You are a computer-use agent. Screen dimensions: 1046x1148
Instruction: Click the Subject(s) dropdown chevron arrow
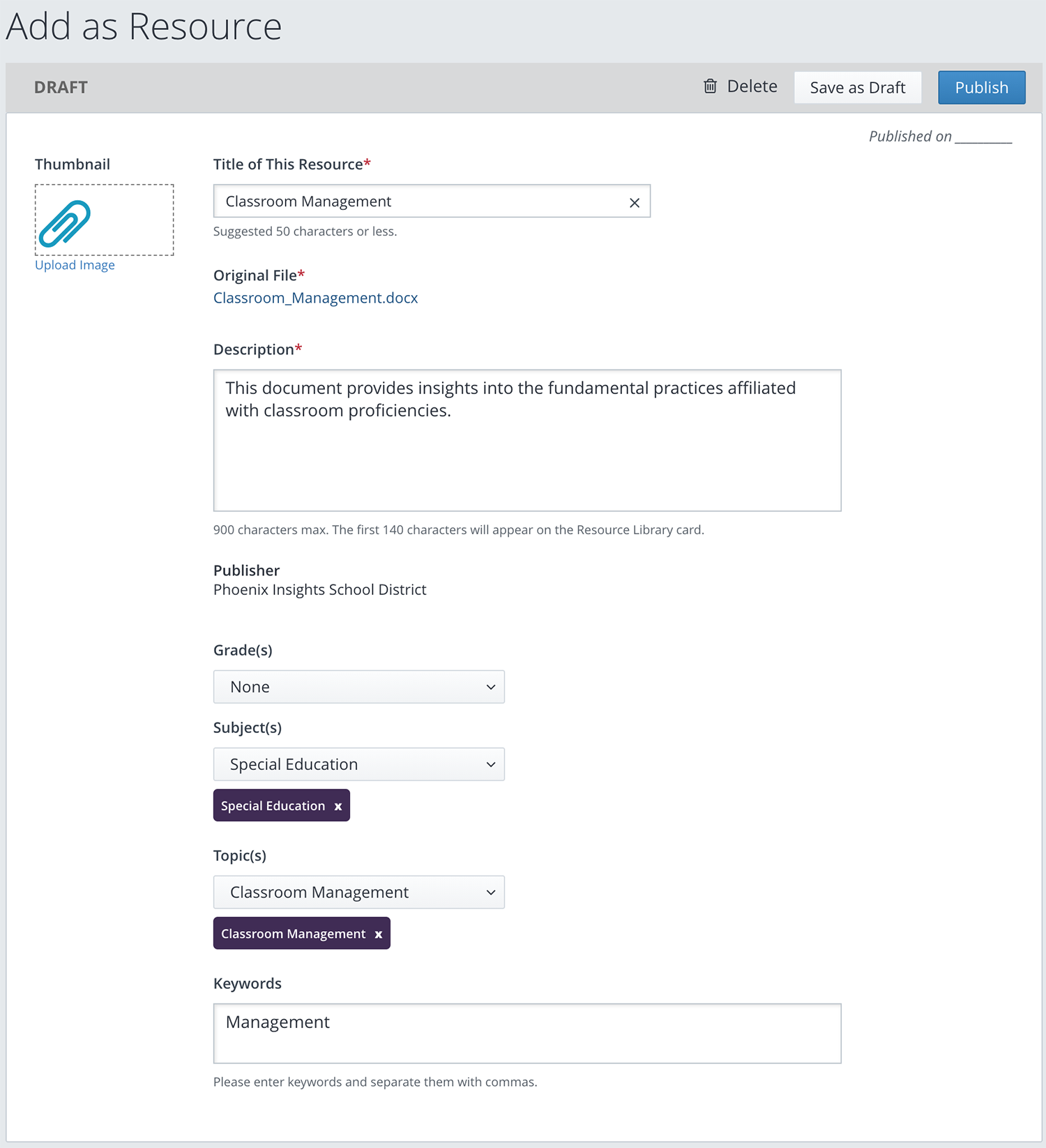tap(491, 764)
